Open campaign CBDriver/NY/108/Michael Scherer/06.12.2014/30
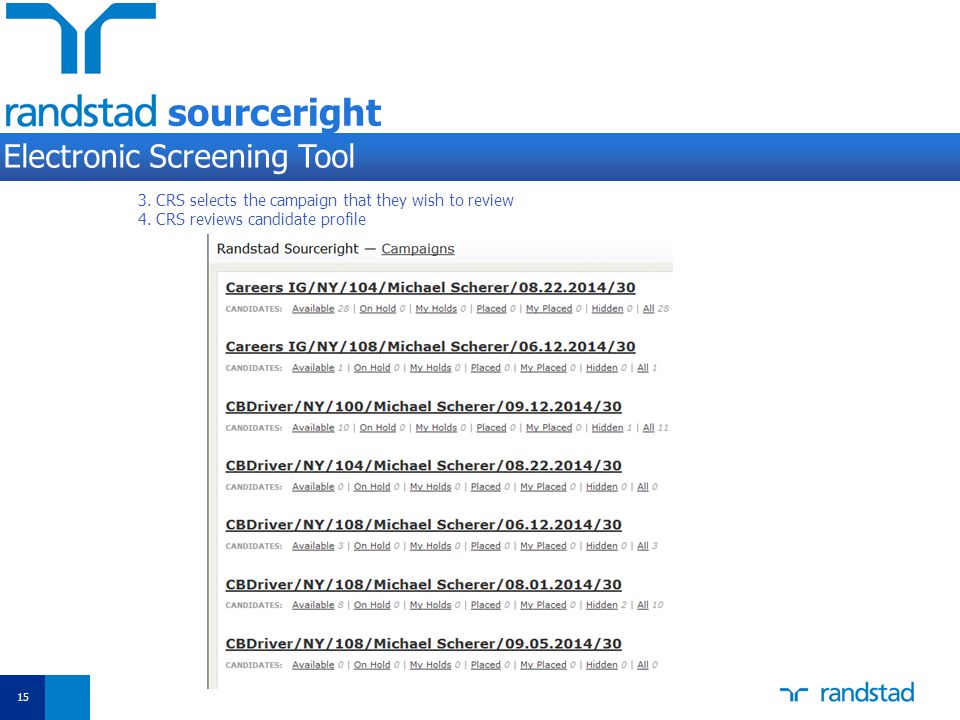The image size is (960, 720). point(424,525)
